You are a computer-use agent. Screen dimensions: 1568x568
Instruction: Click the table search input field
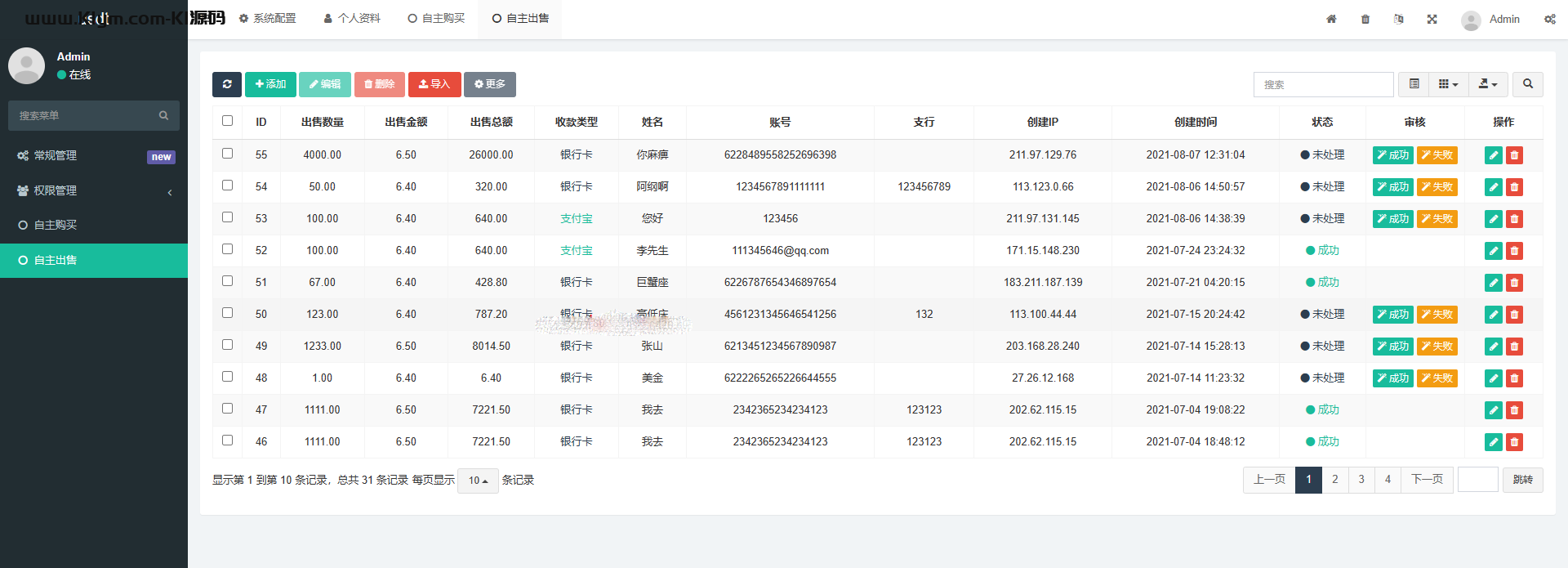(1323, 84)
